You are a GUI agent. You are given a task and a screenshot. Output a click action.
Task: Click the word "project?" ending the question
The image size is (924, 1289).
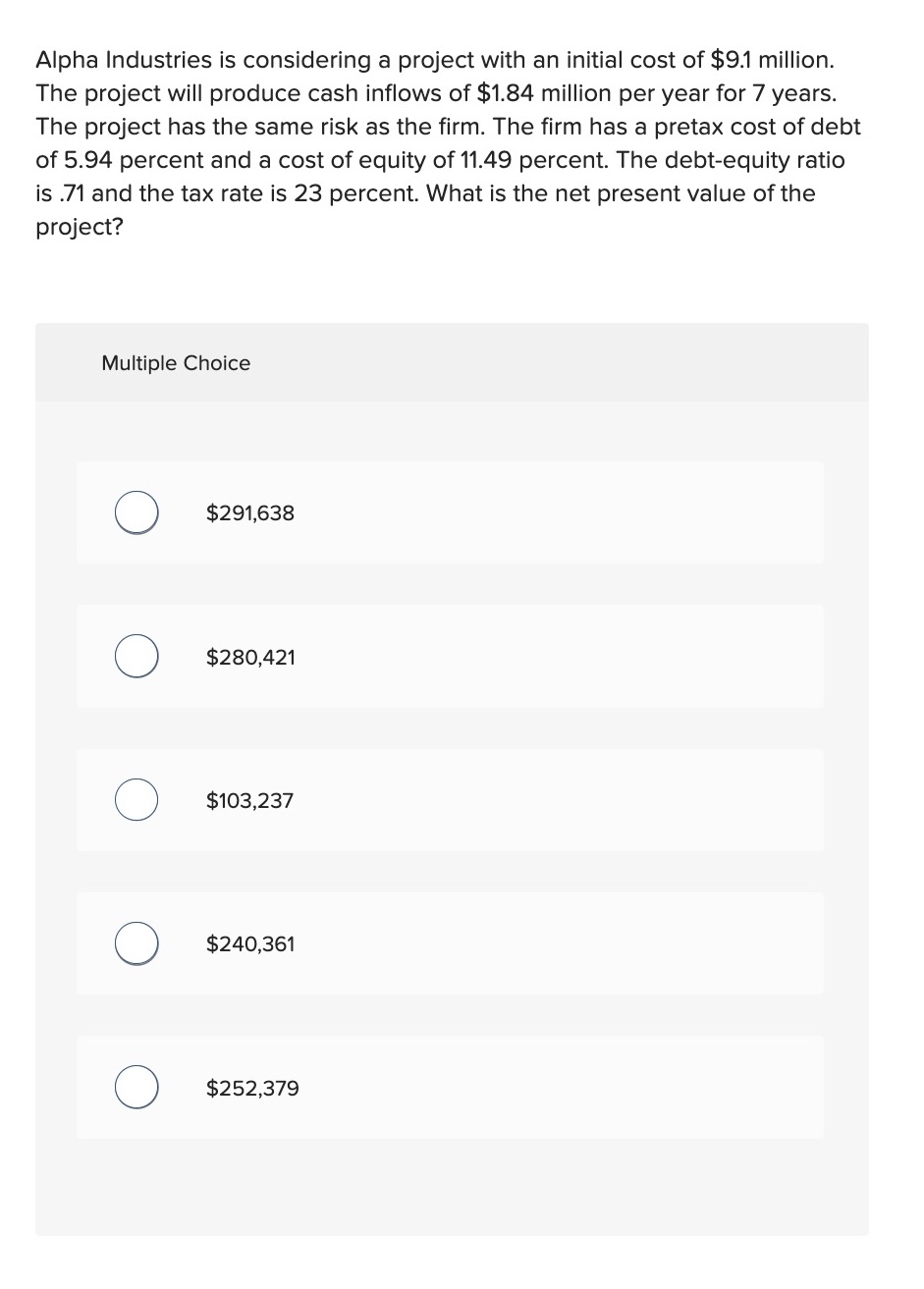tap(80, 227)
